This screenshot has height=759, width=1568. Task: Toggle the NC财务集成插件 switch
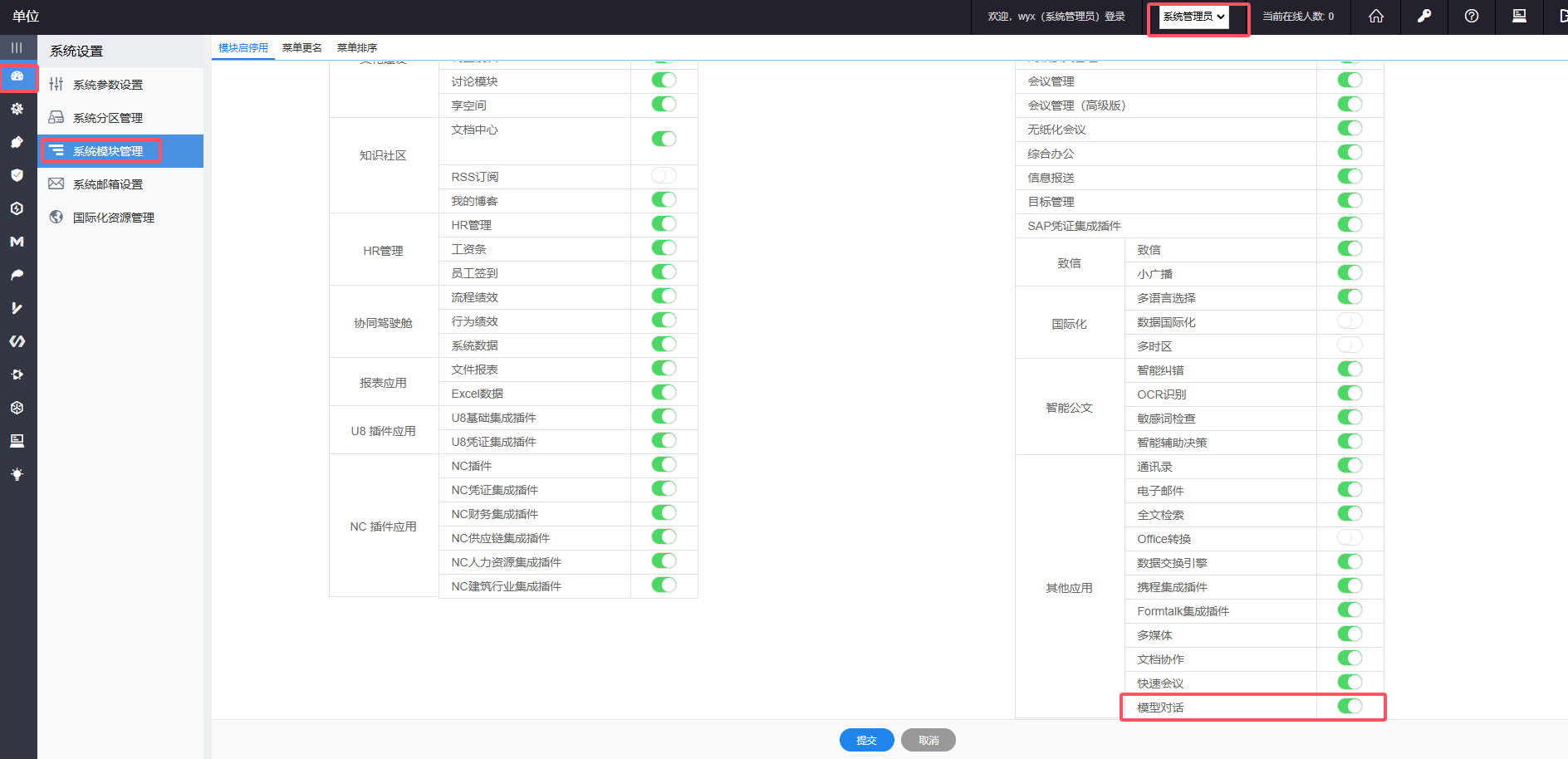click(x=664, y=512)
